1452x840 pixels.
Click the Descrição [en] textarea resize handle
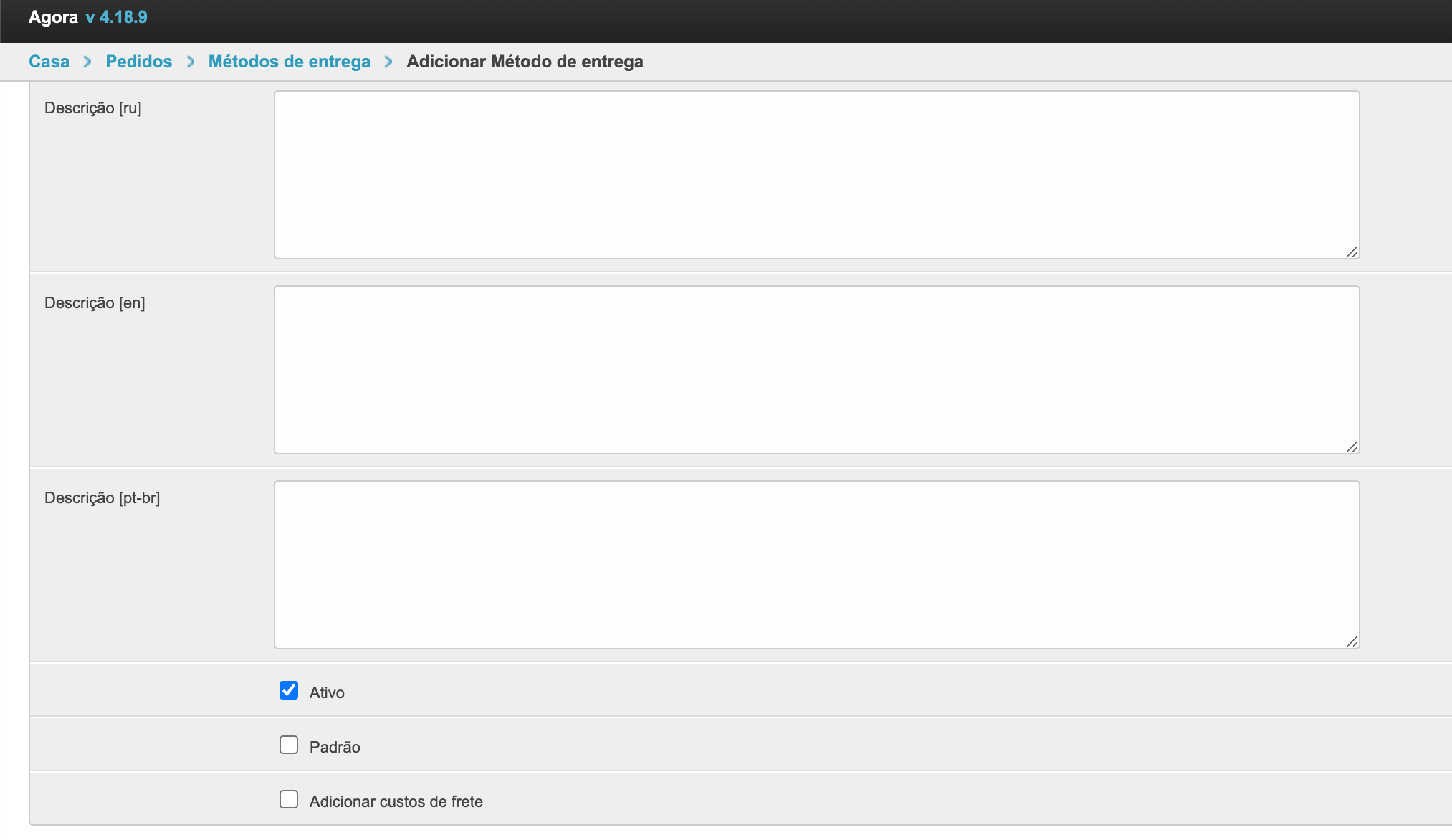tap(1352, 447)
